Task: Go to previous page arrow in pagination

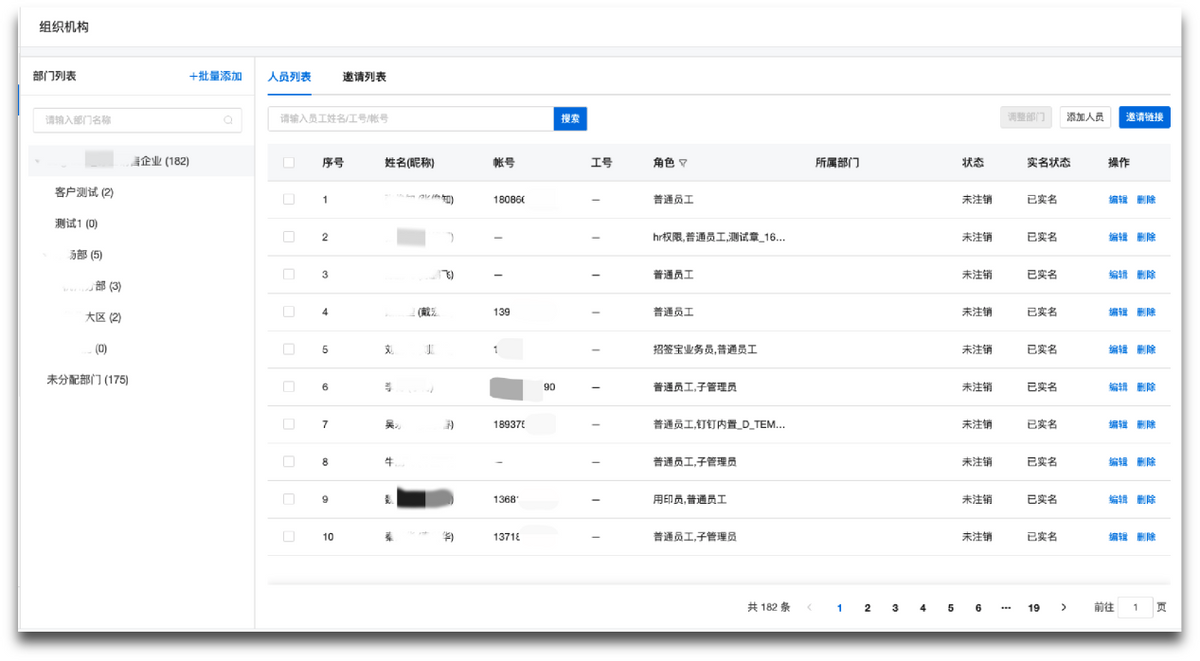Action: coord(810,608)
